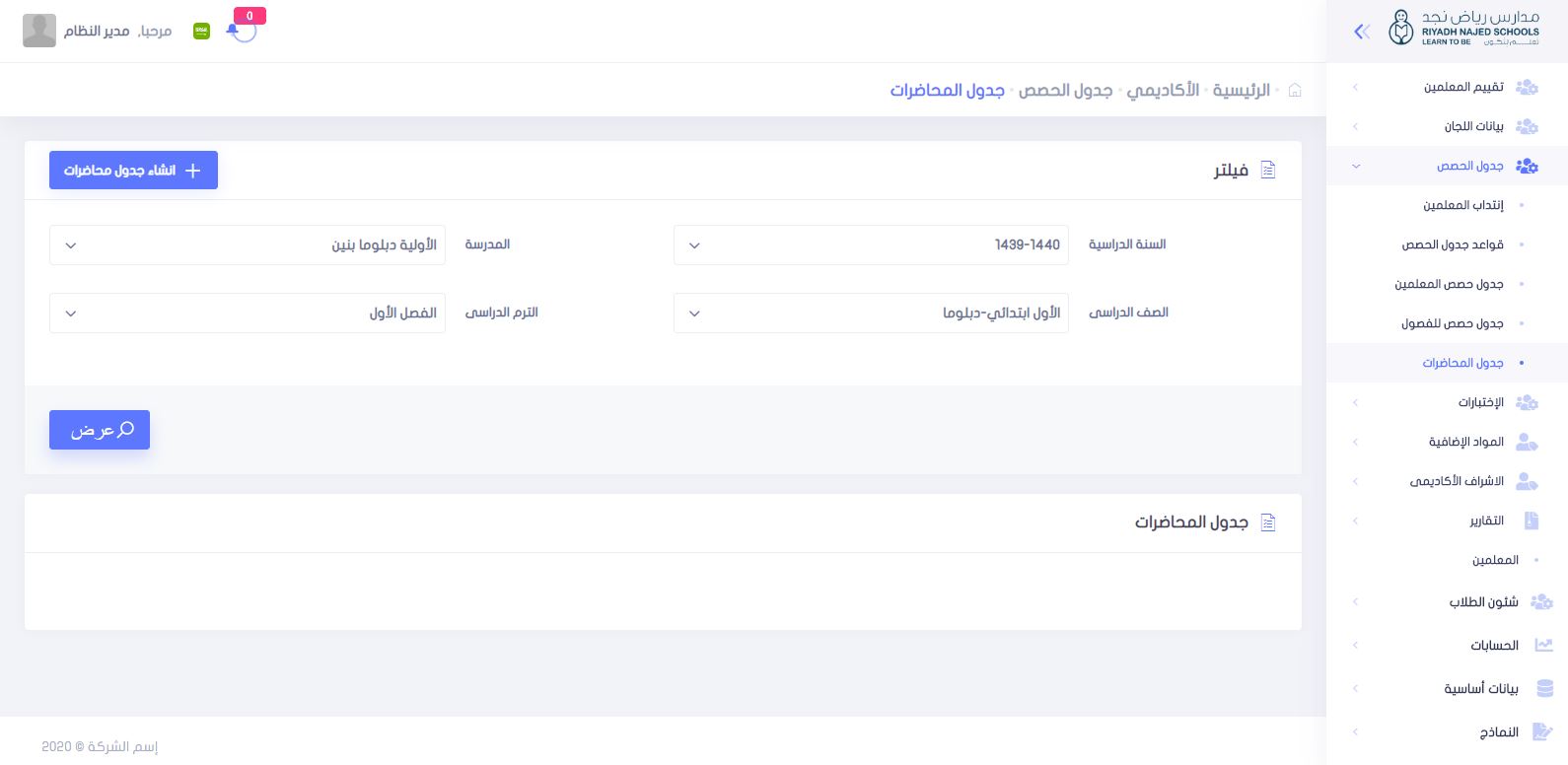This screenshot has width=1568, height=765.
Task: Click the الحسابات chart icon
Action: pyautogui.click(x=1543, y=645)
